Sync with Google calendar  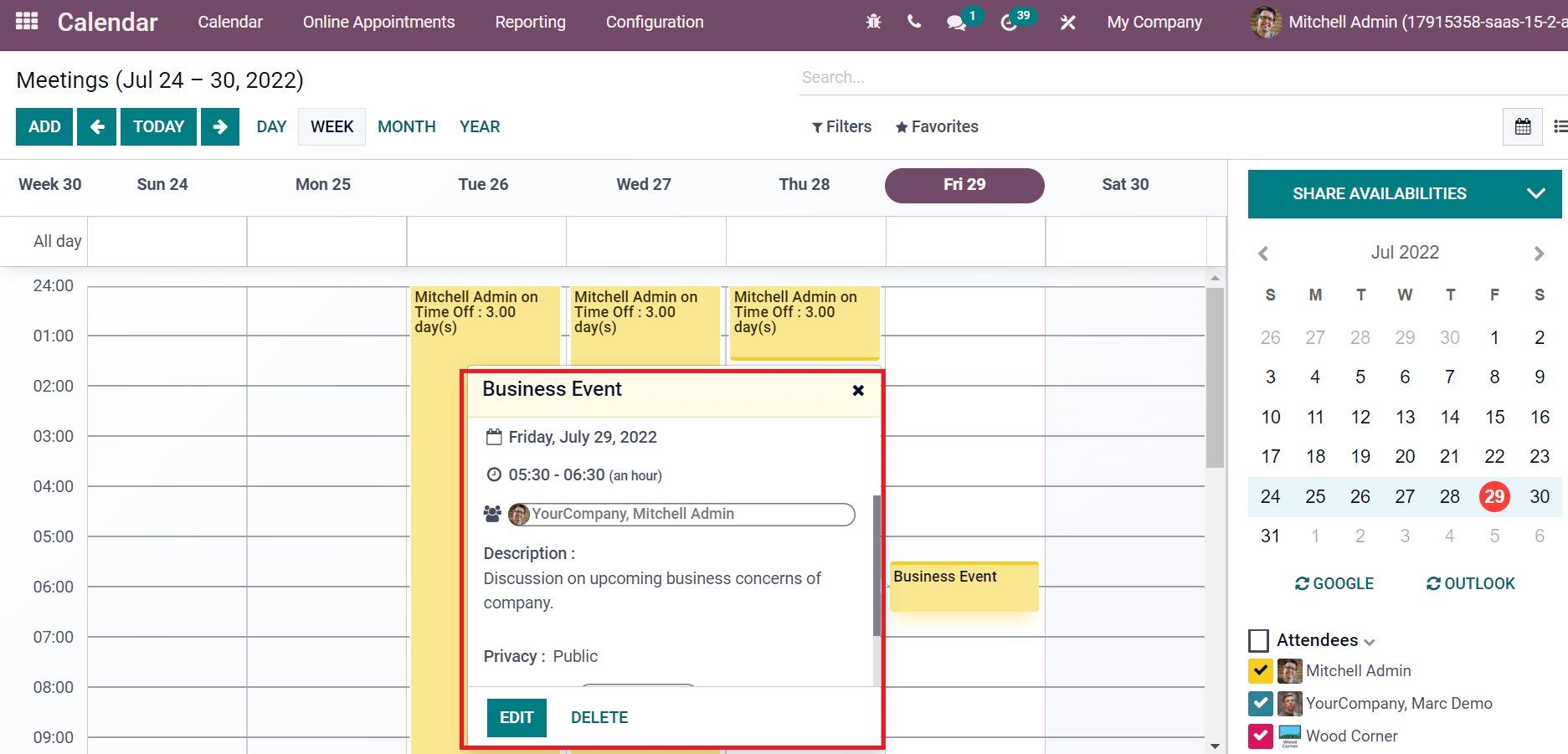point(1334,583)
